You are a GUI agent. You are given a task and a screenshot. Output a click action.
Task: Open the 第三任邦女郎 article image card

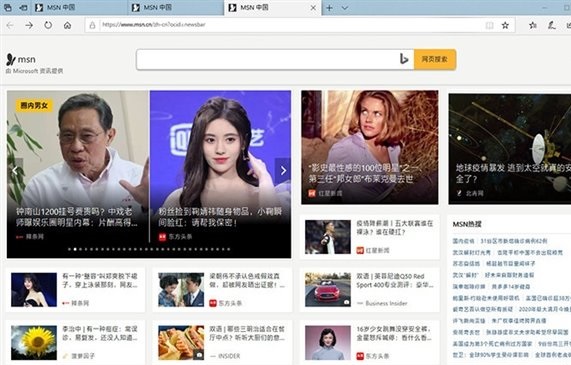370,147
